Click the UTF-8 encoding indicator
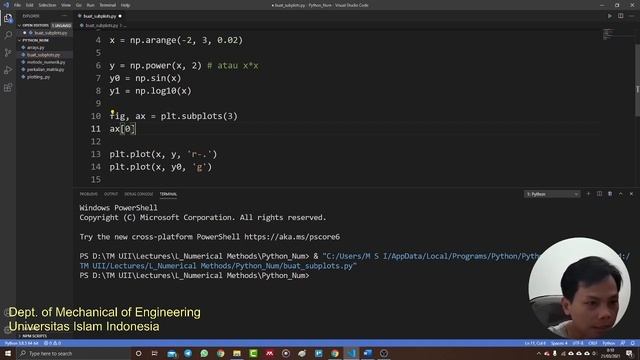The image size is (640, 360). tap(578, 343)
